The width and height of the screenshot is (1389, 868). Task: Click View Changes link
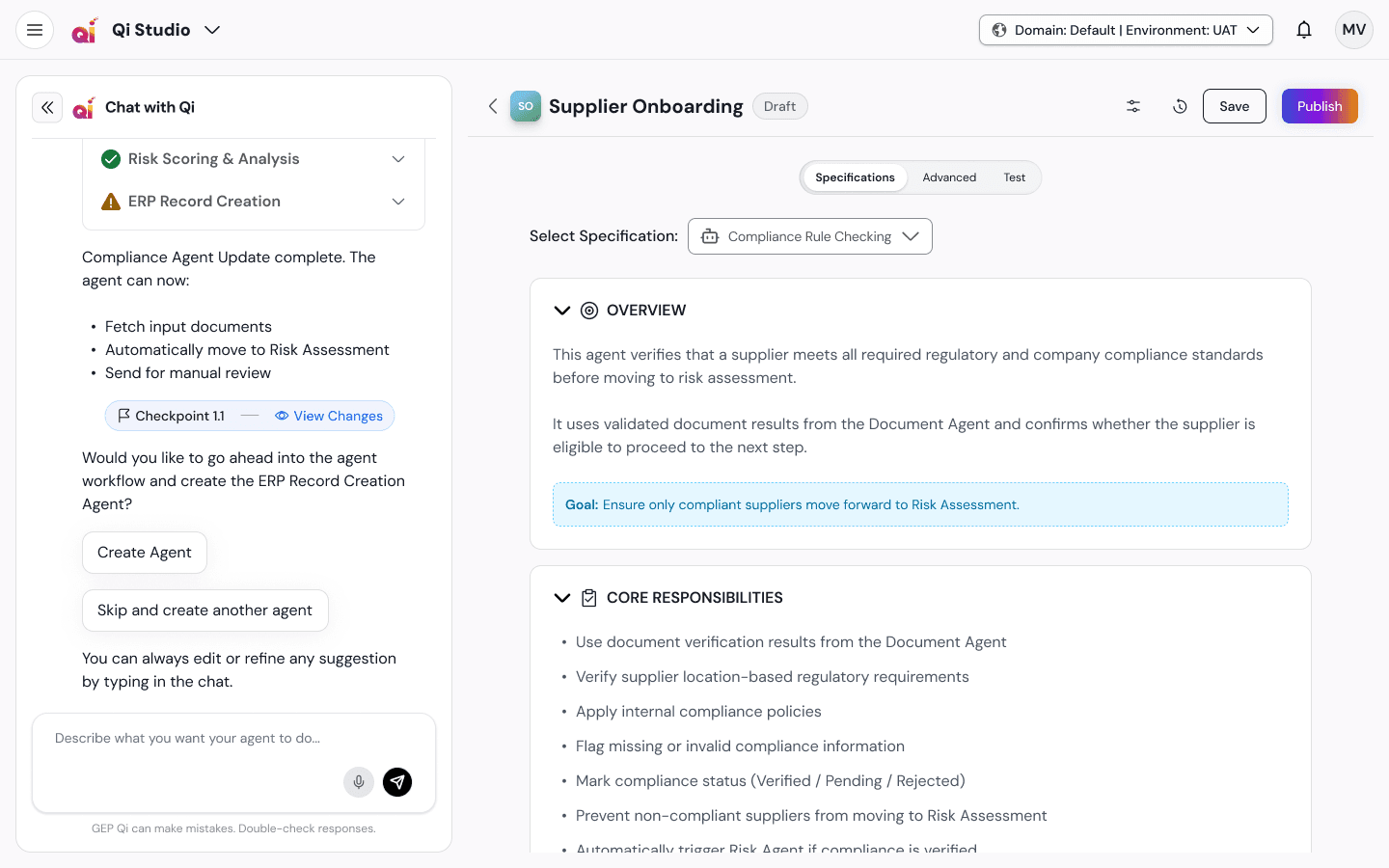[329, 416]
